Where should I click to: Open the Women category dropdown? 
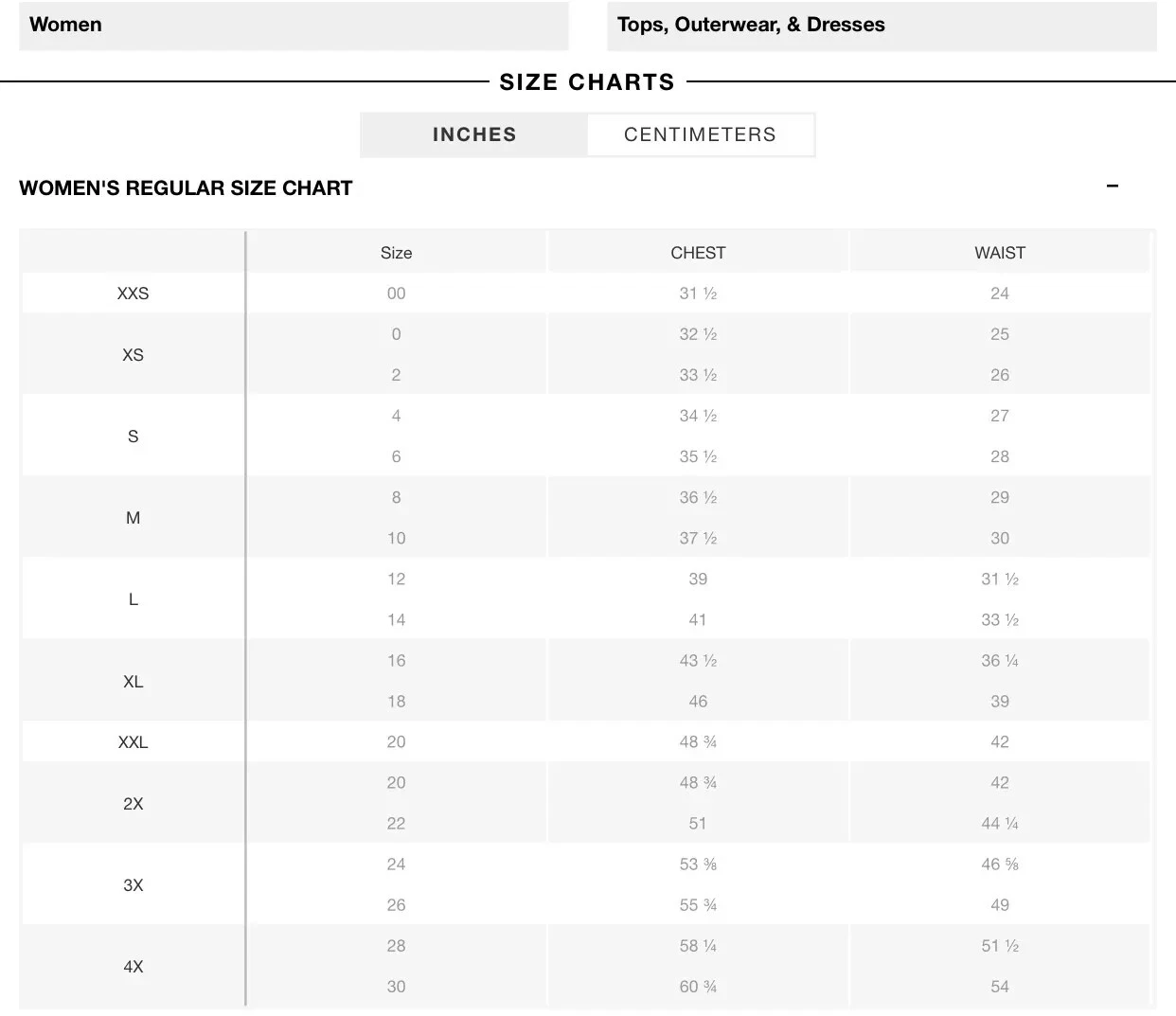(x=294, y=26)
